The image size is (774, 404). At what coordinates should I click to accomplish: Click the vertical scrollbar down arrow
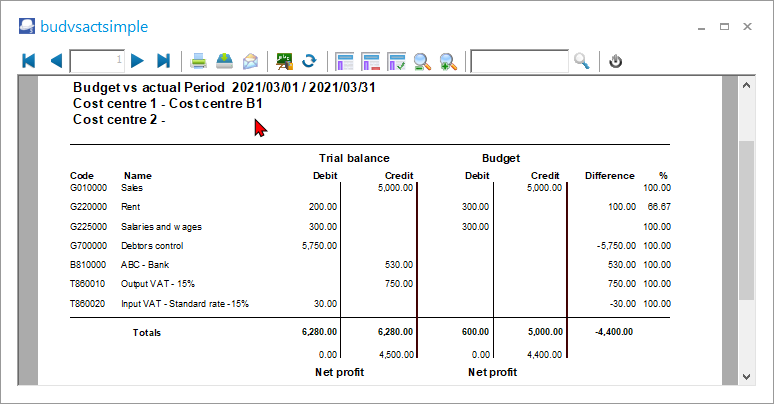coord(746,376)
